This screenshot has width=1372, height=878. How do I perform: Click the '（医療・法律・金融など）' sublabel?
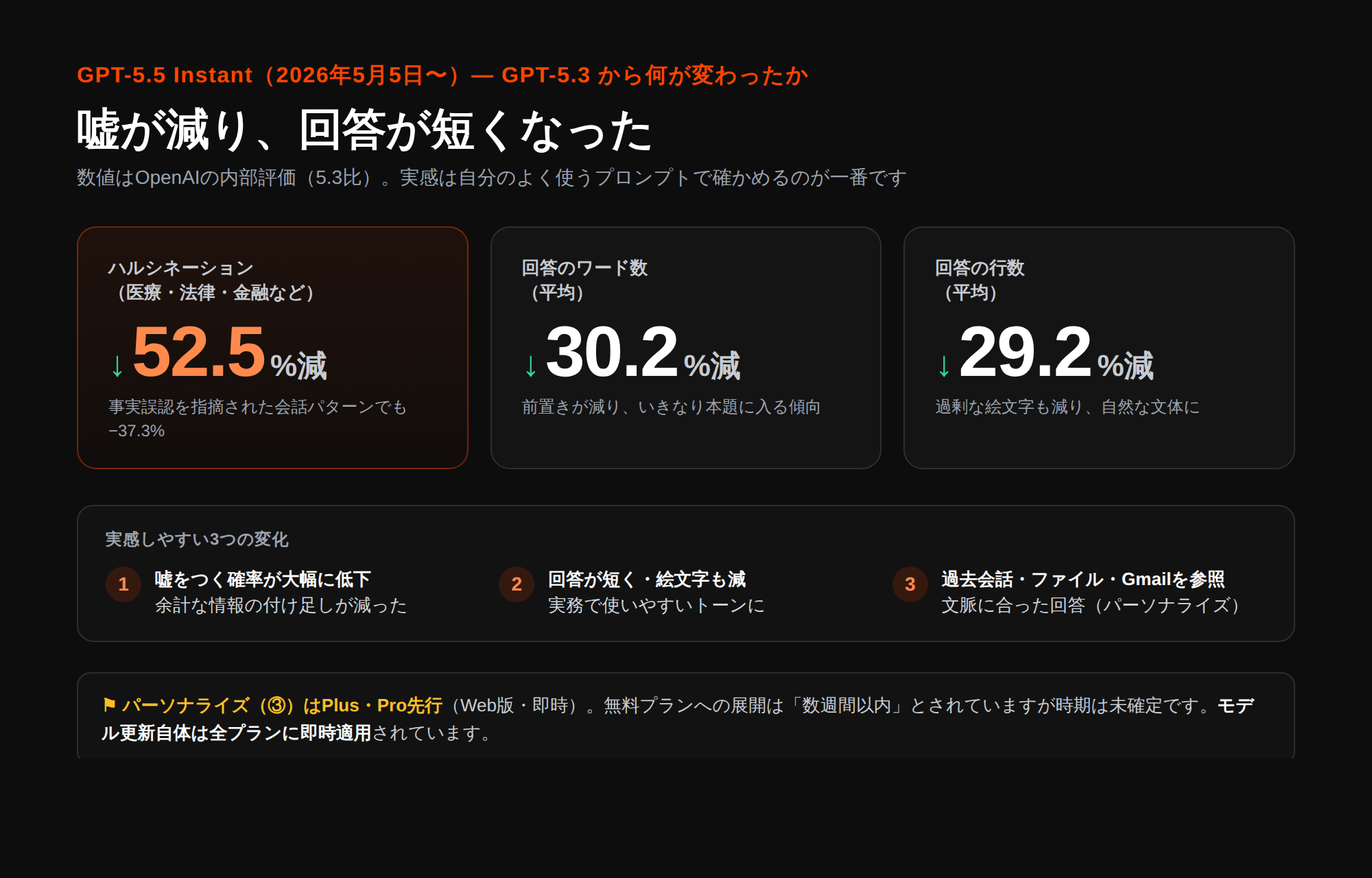pyautogui.click(x=215, y=293)
